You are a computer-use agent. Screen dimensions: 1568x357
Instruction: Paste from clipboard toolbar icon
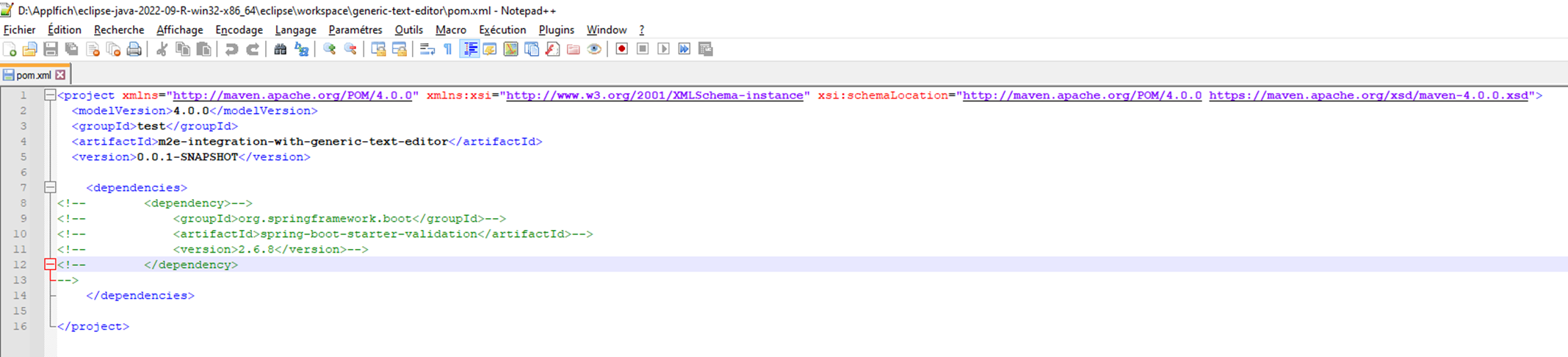[x=203, y=49]
